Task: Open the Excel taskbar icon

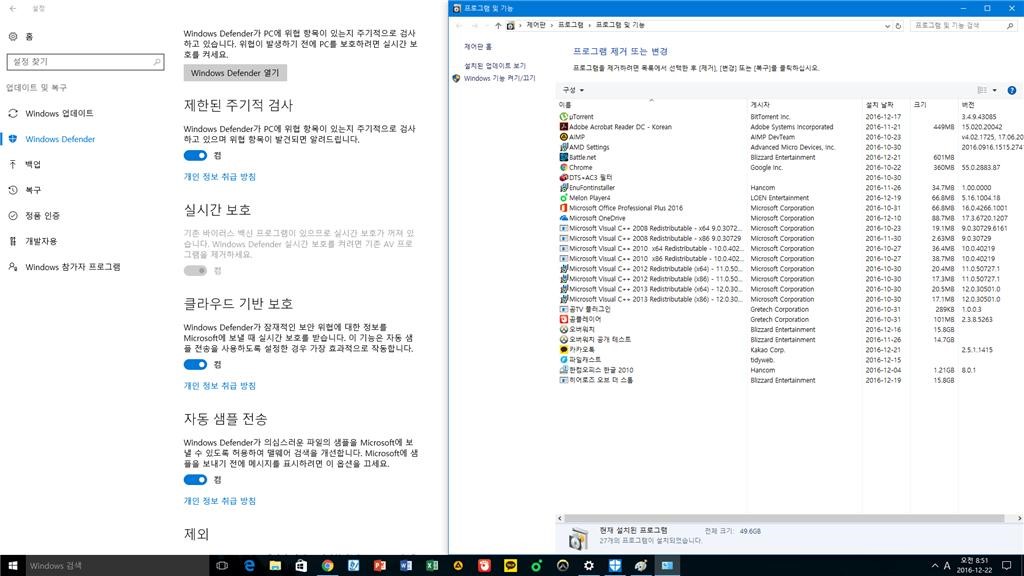Action: 432,566
